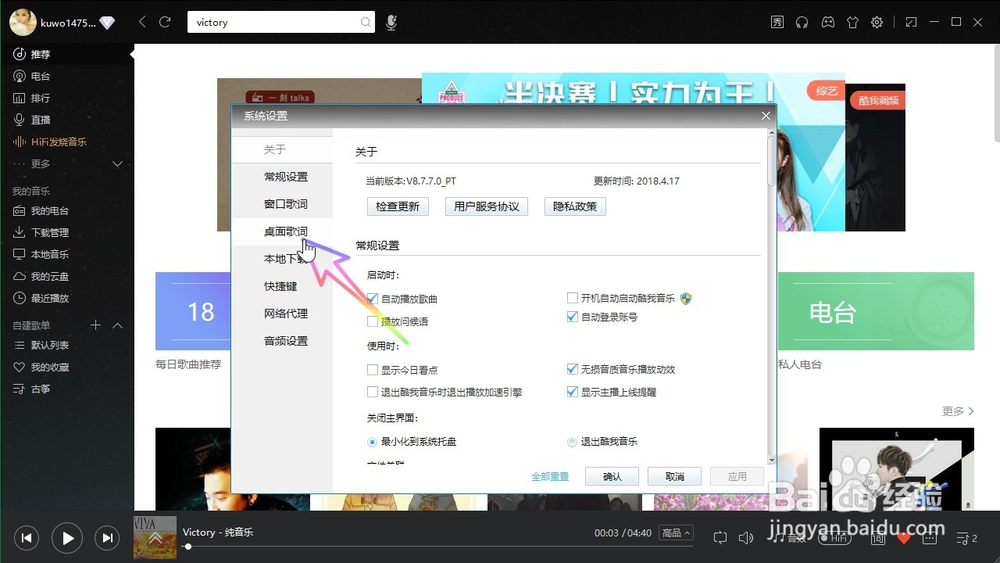This screenshot has width=1000, height=563.
Task: Enable 播放问候语 checkbox
Action: pyautogui.click(x=372, y=321)
